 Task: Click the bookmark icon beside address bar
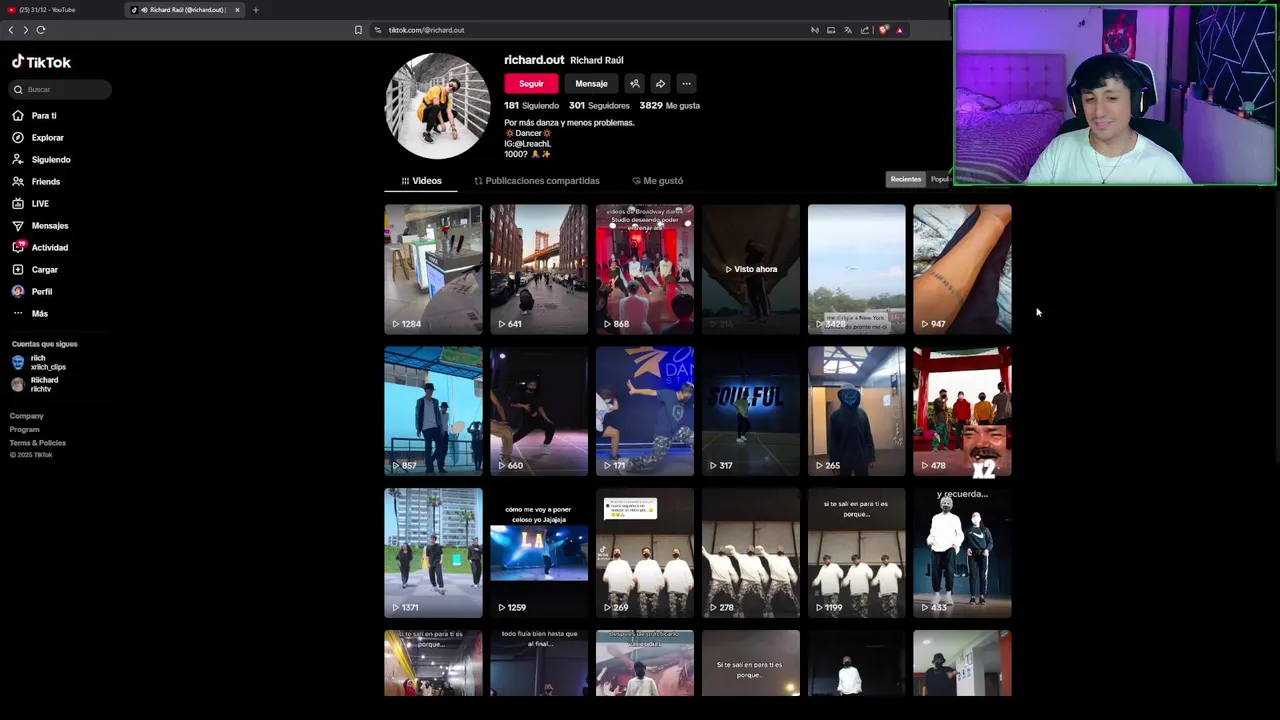click(x=358, y=30)
